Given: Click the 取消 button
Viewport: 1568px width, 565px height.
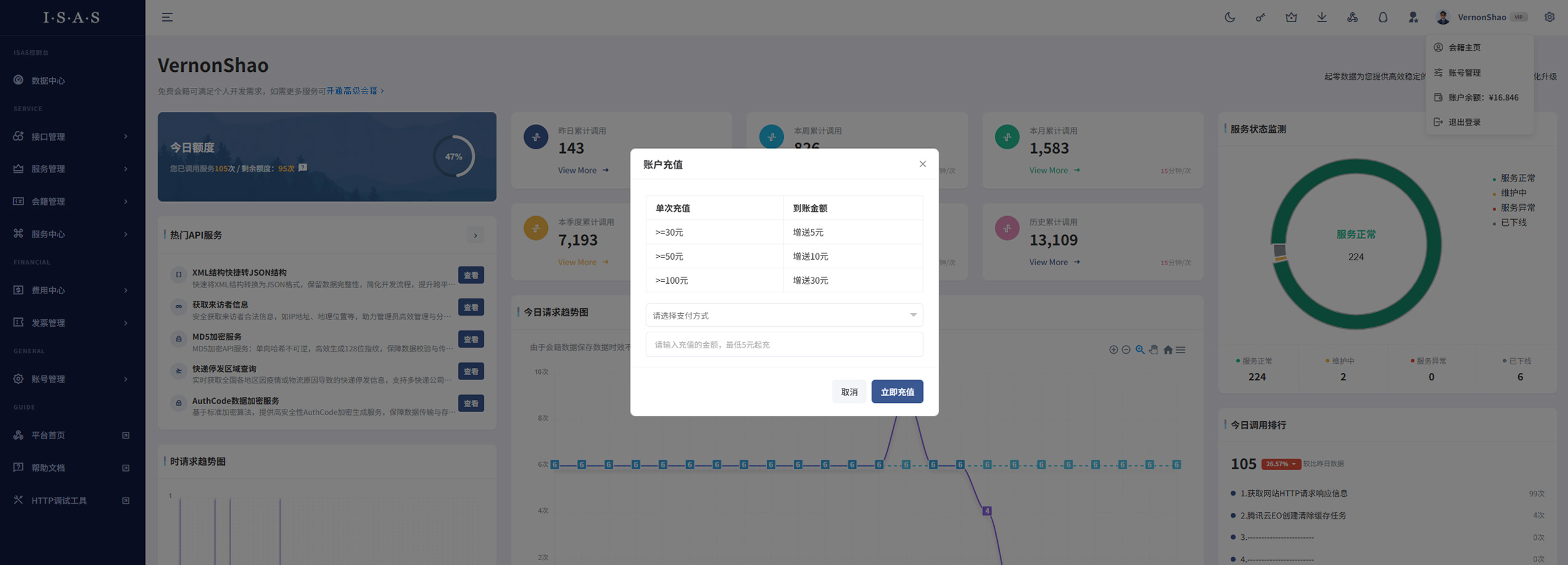Looking at the screenshot, I should pos(849,392).
